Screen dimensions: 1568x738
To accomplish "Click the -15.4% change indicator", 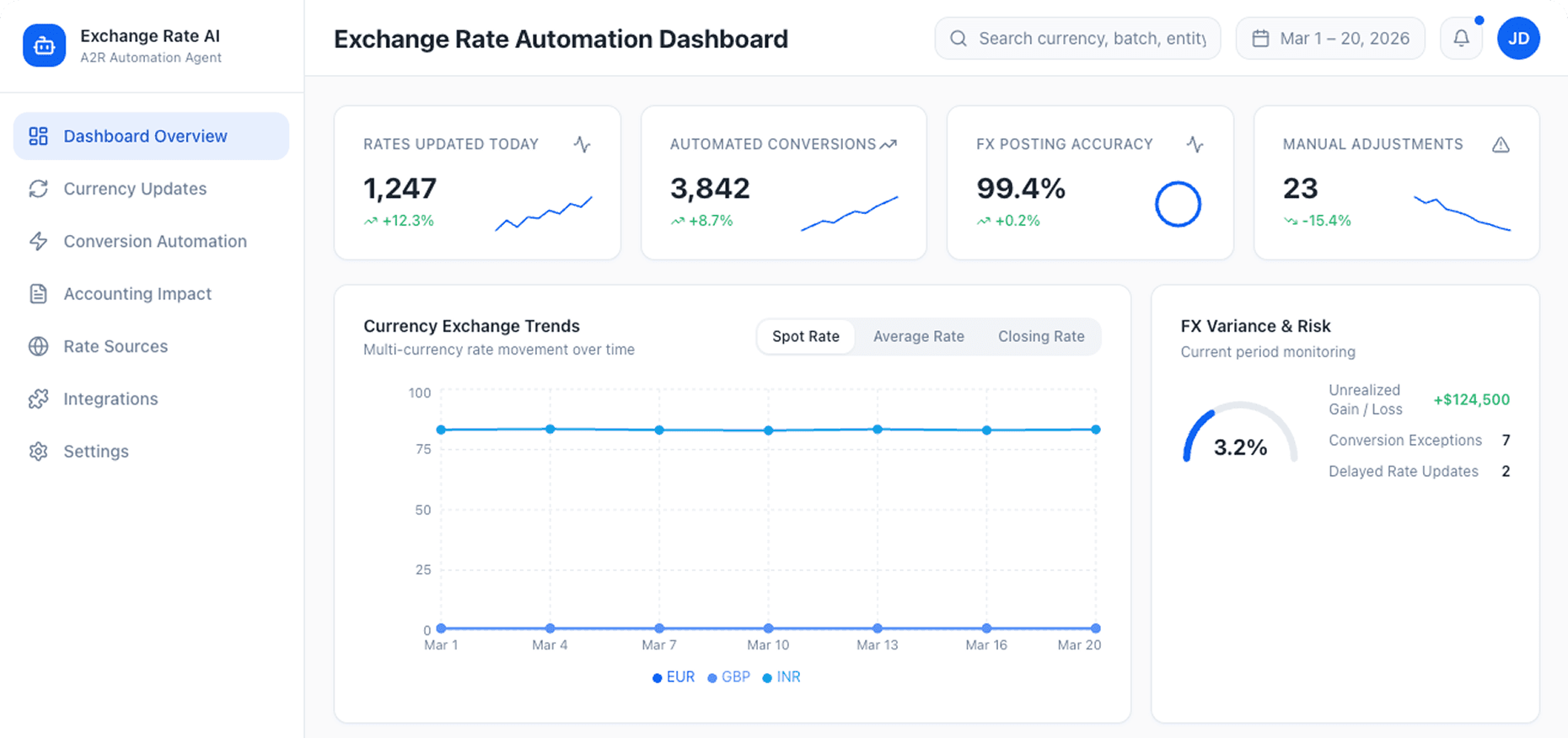I will click(1317, 221).
